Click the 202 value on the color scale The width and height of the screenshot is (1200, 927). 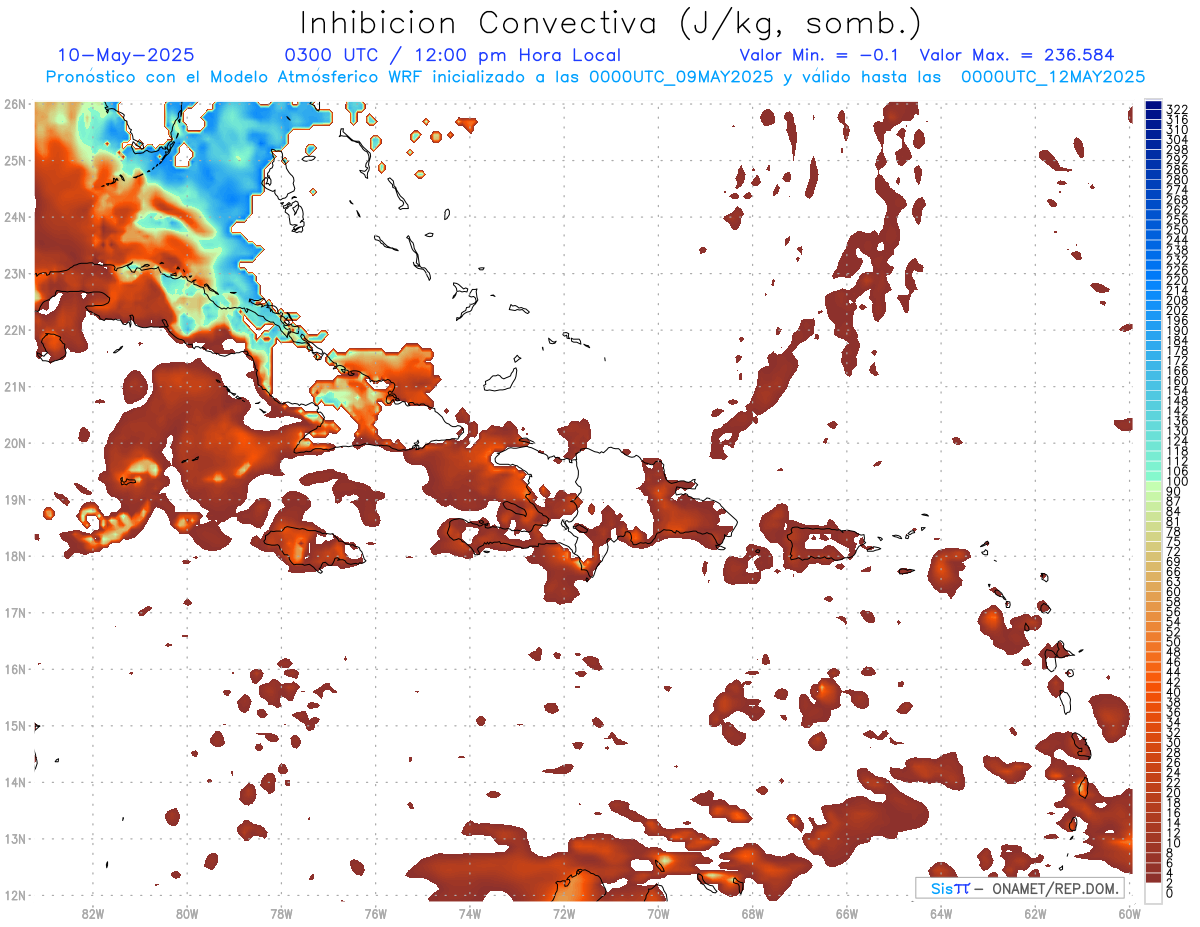point(1177,310)
